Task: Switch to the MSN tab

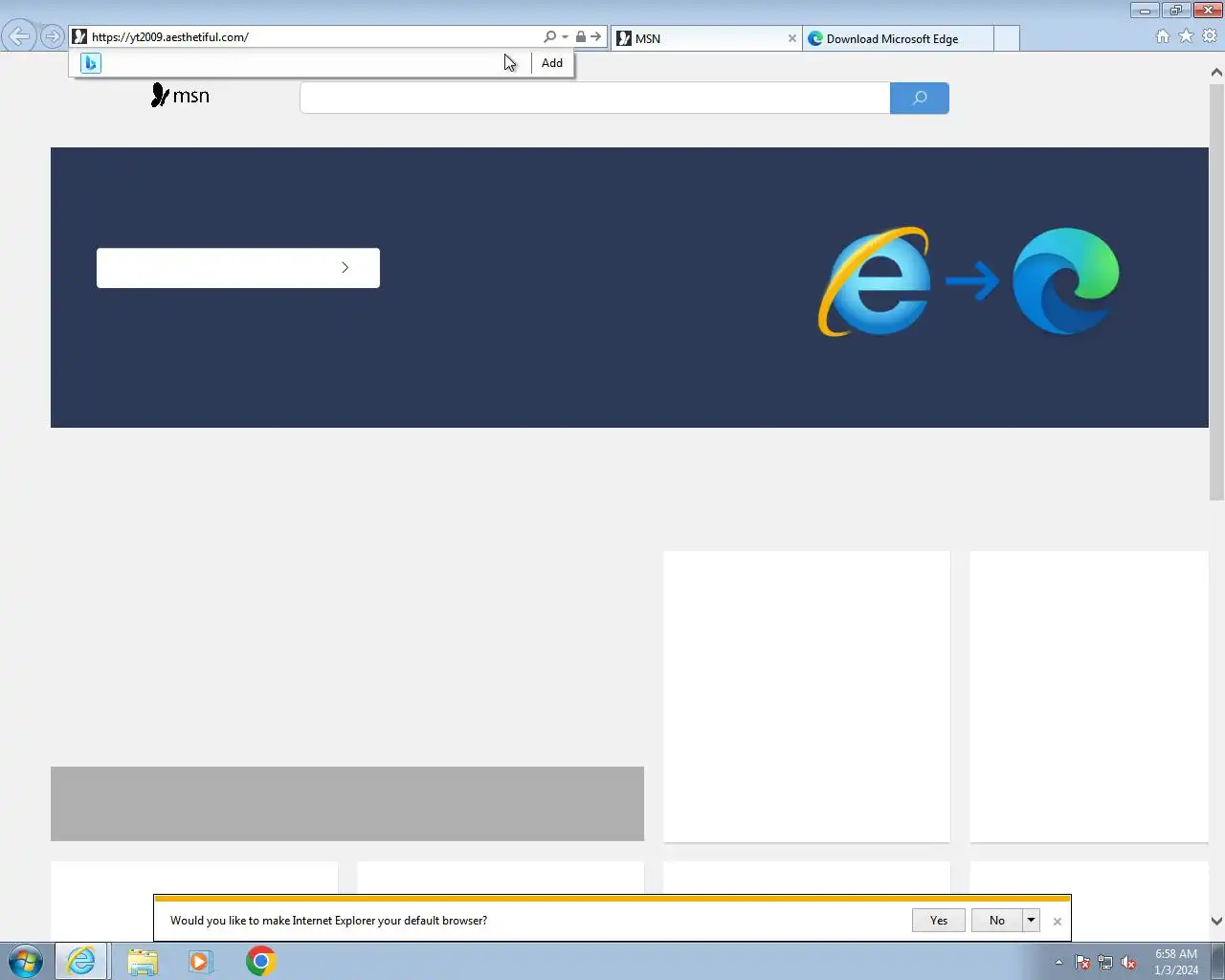Action: click(x=706, y=38)
